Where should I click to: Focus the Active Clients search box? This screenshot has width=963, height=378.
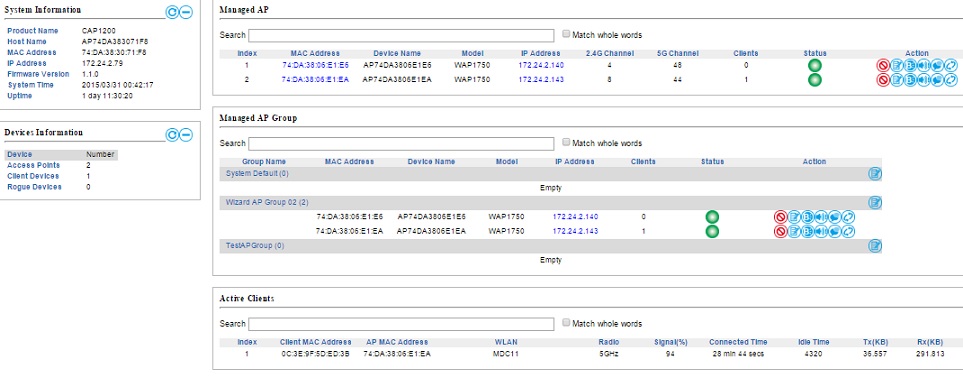[401, 323]
